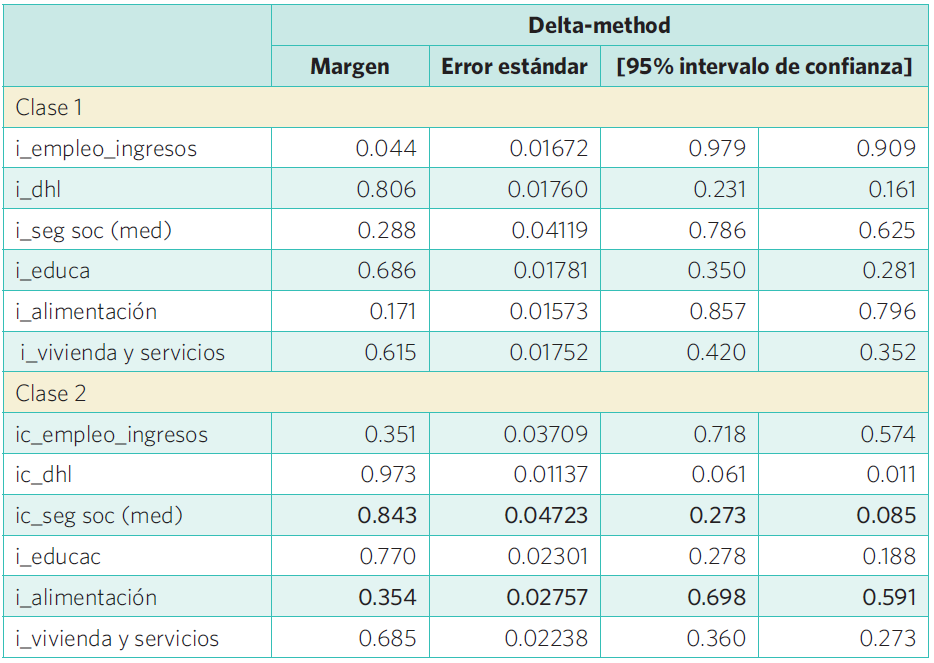Click the i_empleo_ingresos row label
Image resolution: width=934 pixels, height=663 pixels.
pos(106,149)
